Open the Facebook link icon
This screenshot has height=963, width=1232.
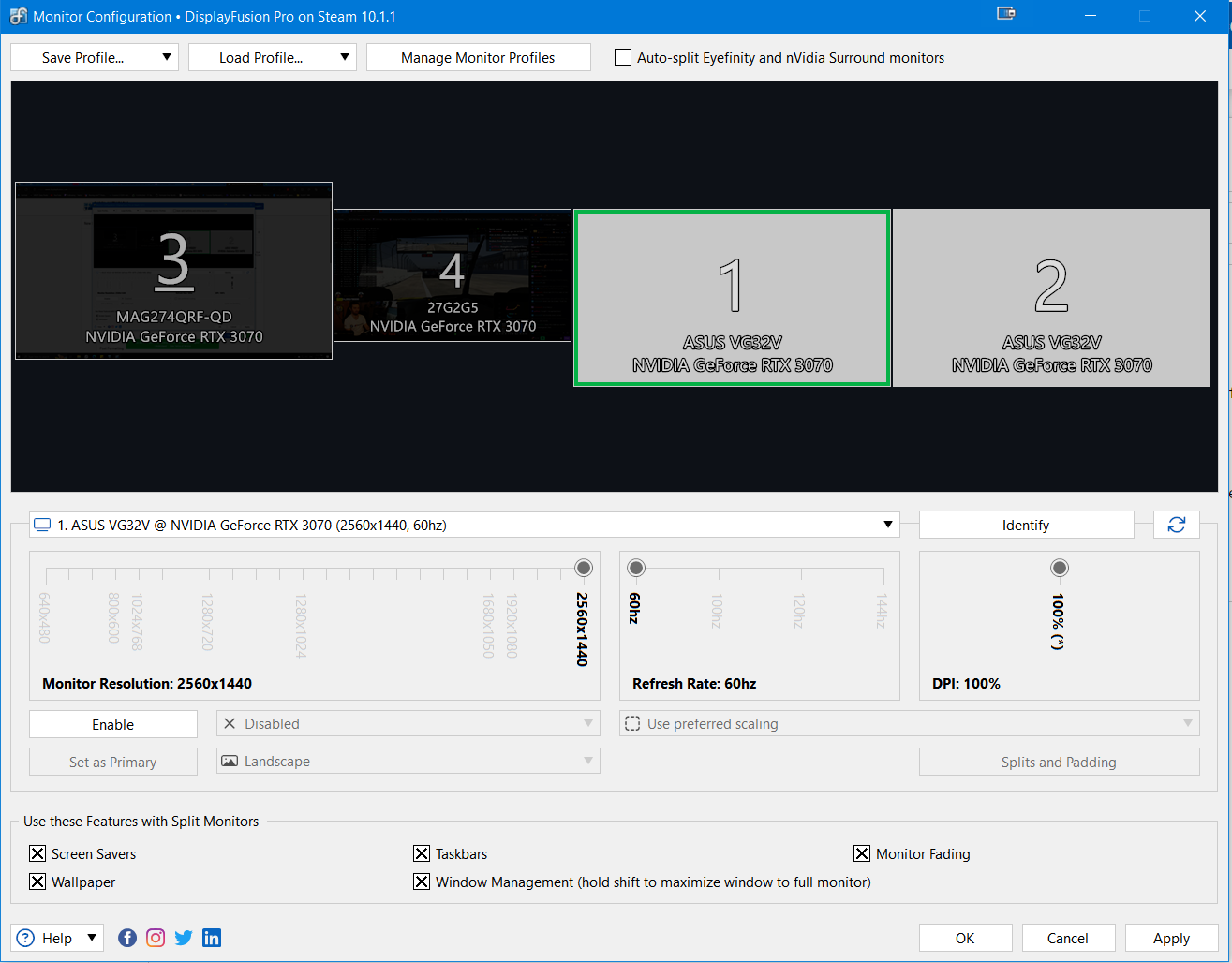coord(127,938)
